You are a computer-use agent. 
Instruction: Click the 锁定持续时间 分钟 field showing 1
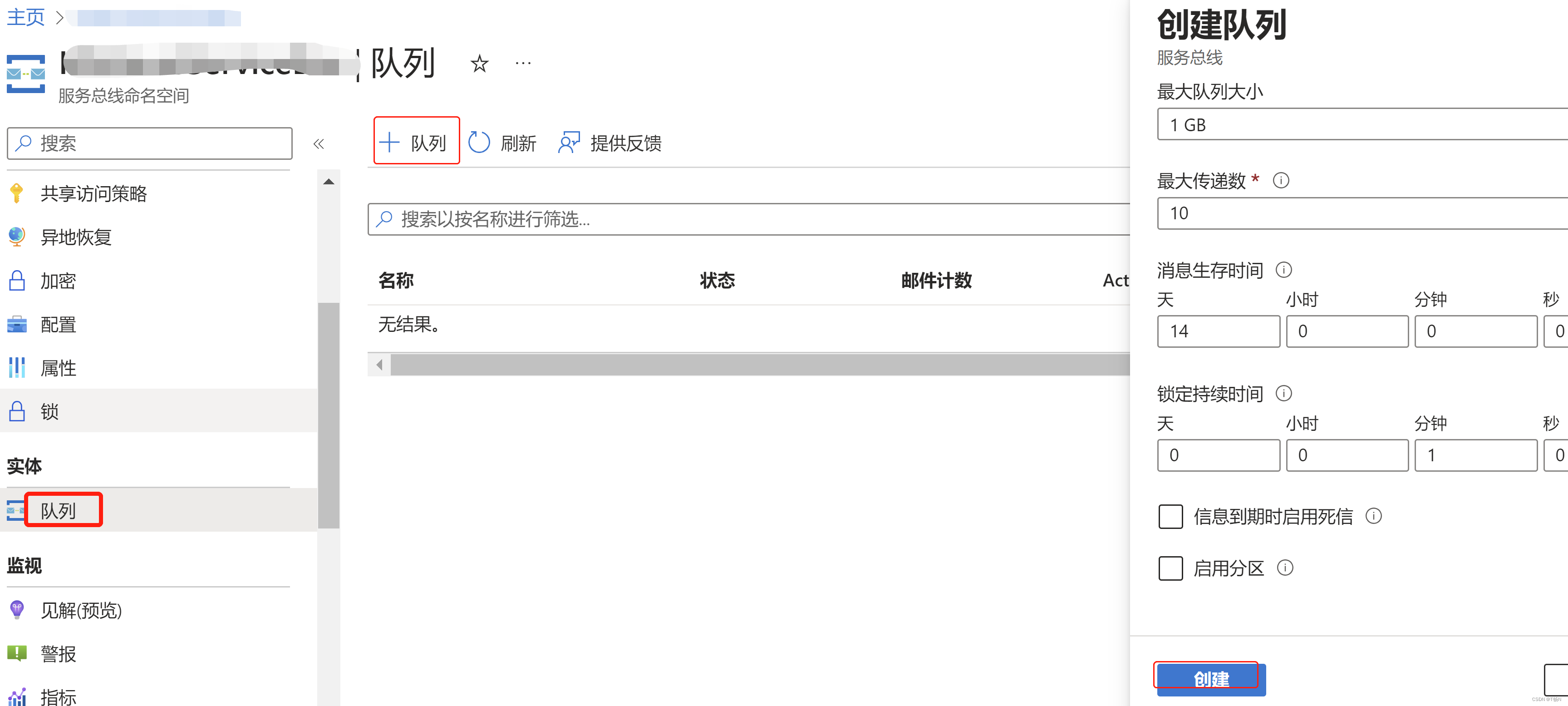pos(1476,455)
